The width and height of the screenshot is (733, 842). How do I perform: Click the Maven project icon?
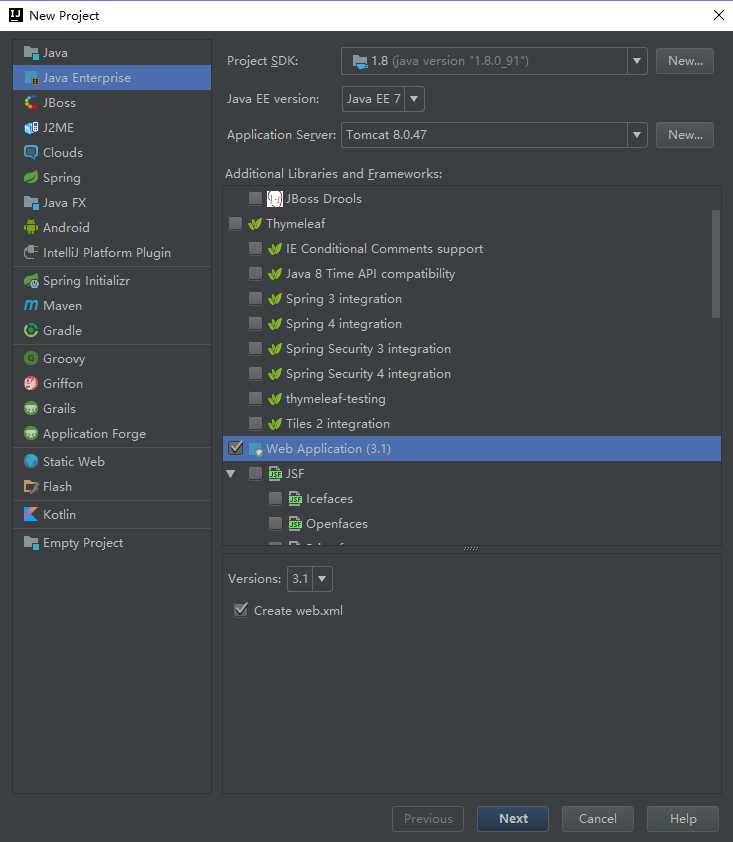32,305
